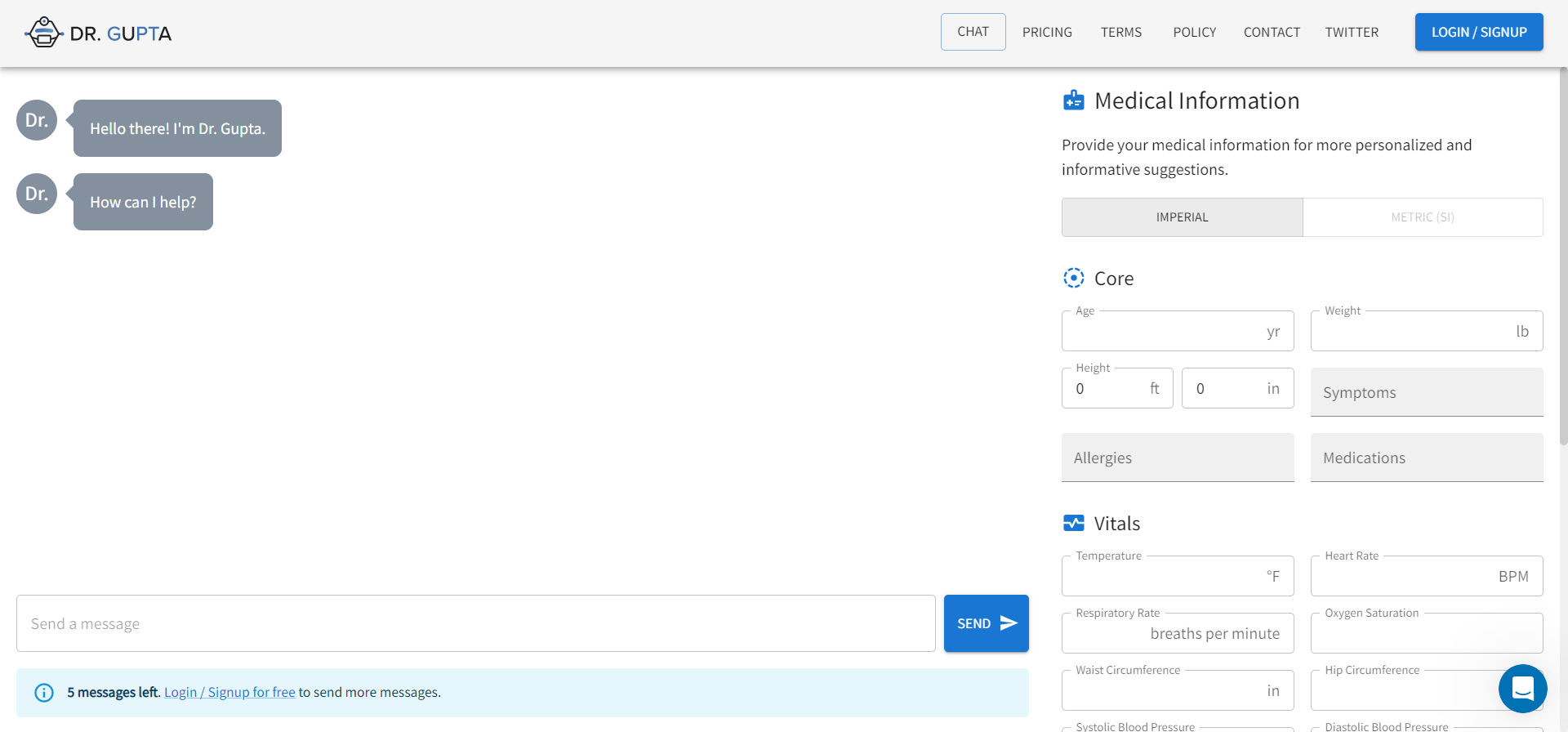This screenshot has height=732, width=1568.
Task: Click the Vitals heartbeat monitor icon
Action: click(1073, 523)
